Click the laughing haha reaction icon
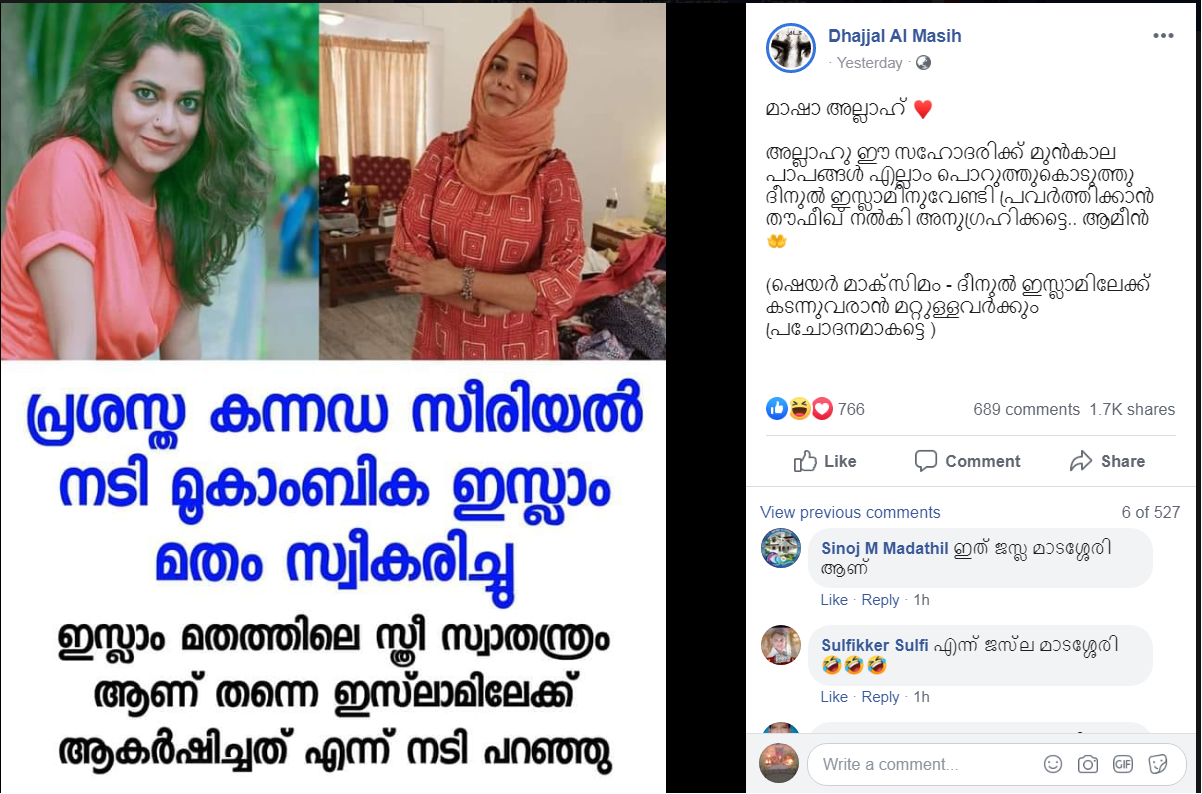 pyautogui.click(x=800, y=408)
